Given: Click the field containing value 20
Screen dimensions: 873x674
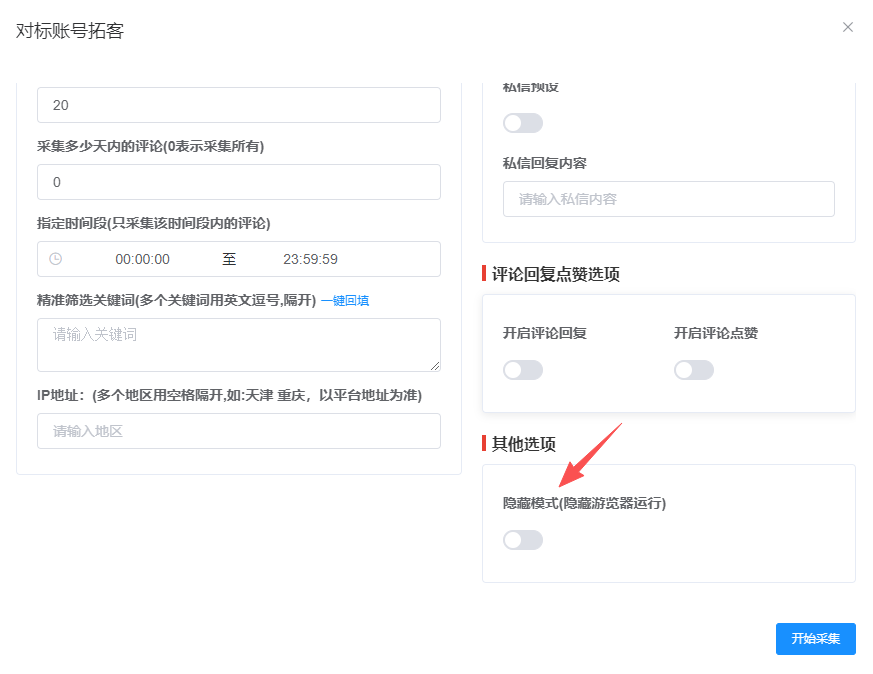Looking at the screenshot, I should [x=239, y=105].
